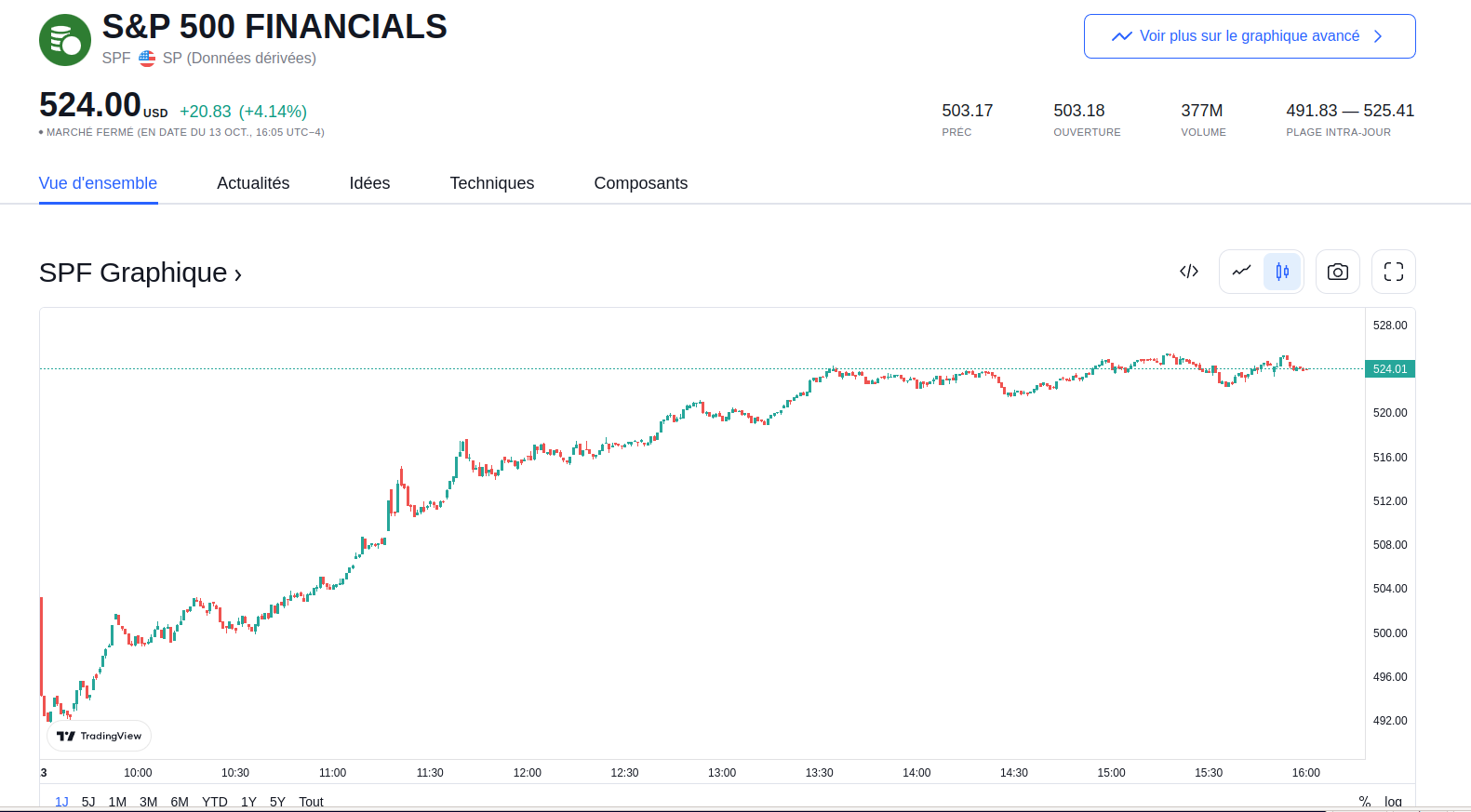Click the embed code icon
Screen dimensions: 1471x812
tap(1188, 272)
